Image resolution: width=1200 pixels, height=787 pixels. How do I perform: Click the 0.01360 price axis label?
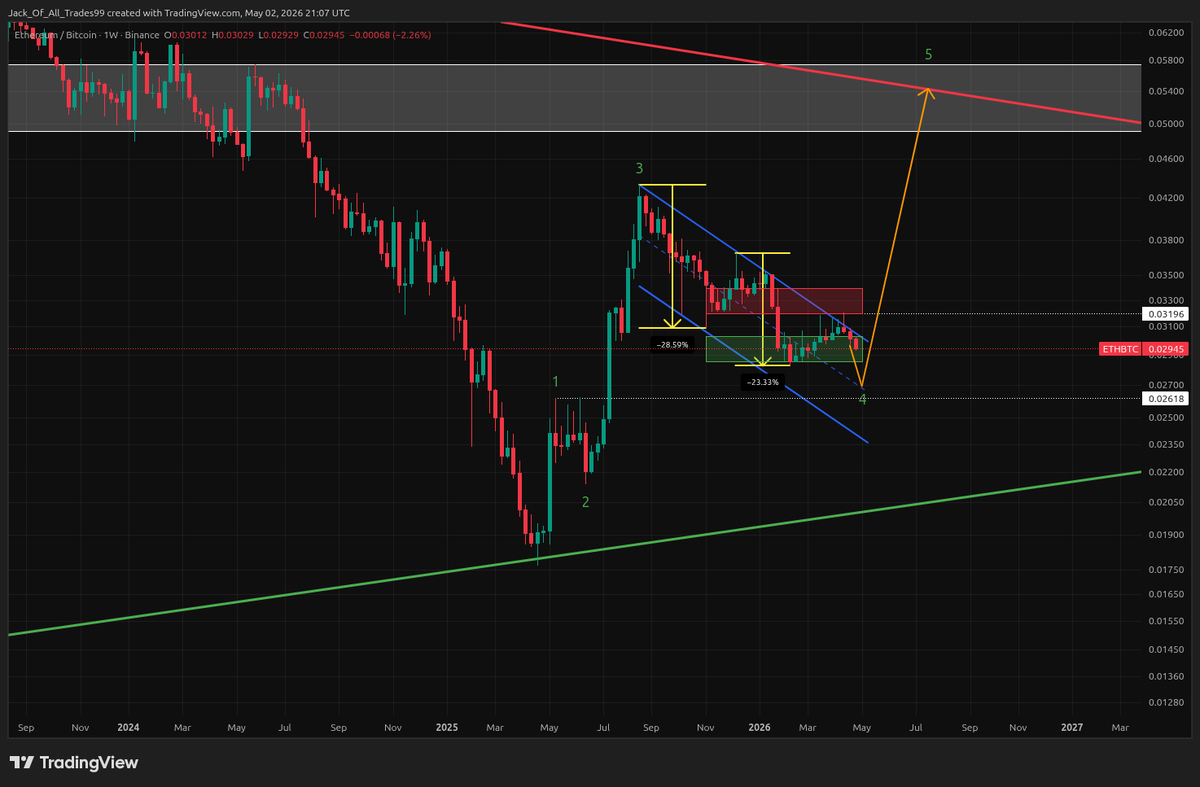click(x=1165, y=677)
